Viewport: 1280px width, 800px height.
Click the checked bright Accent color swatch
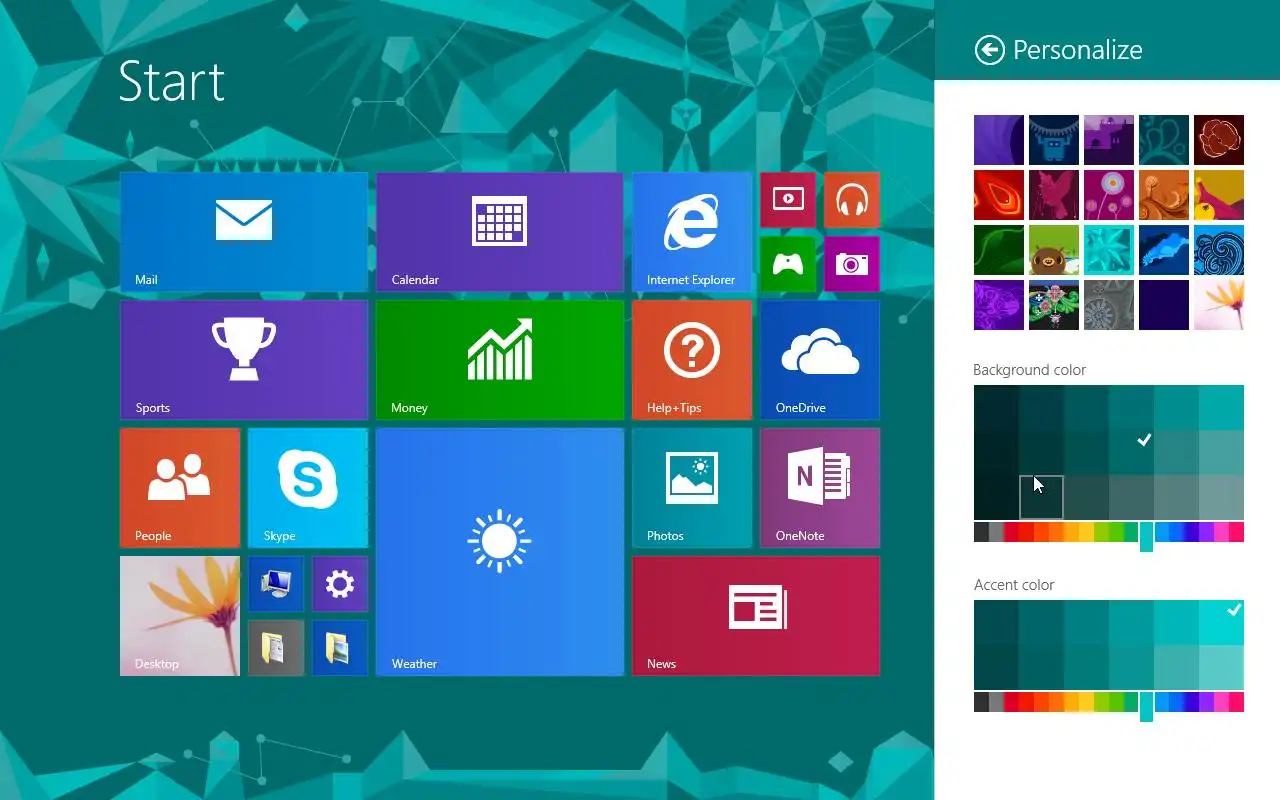point(1221,622)
